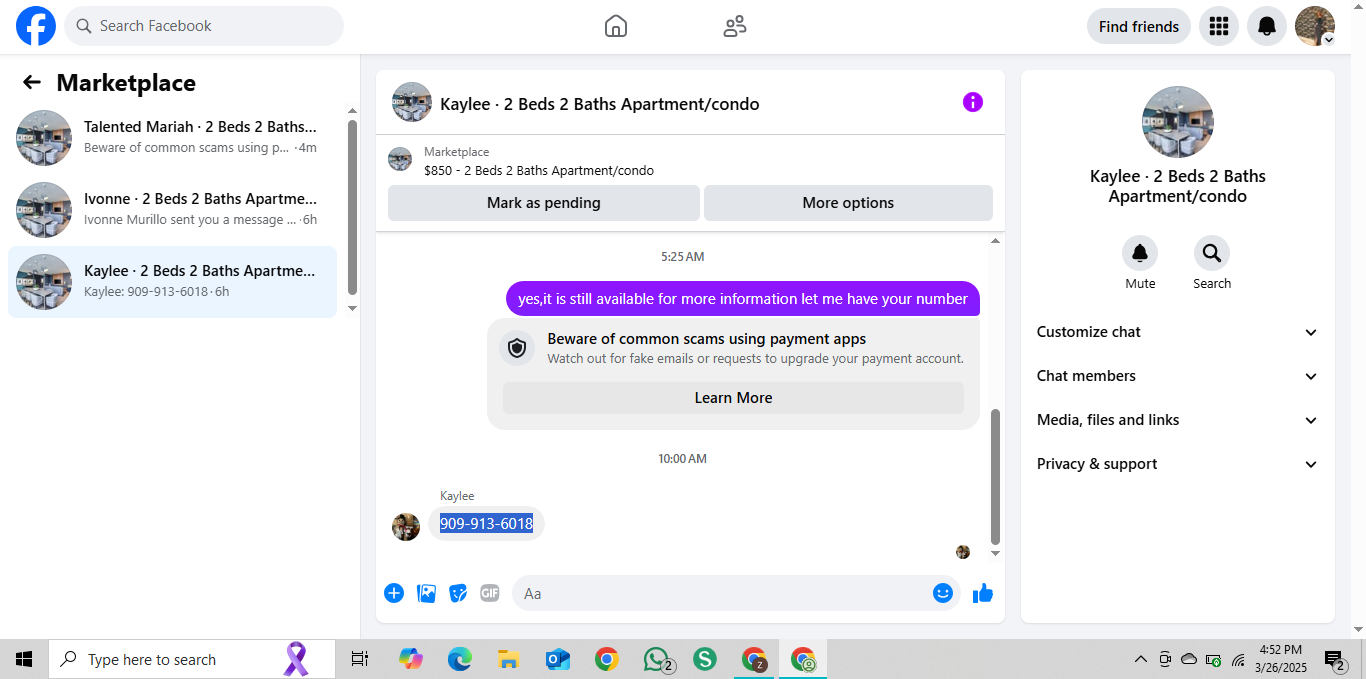Open the account profile picture menu
The image size is (1366, 679).
click(x=1315, y=26)
